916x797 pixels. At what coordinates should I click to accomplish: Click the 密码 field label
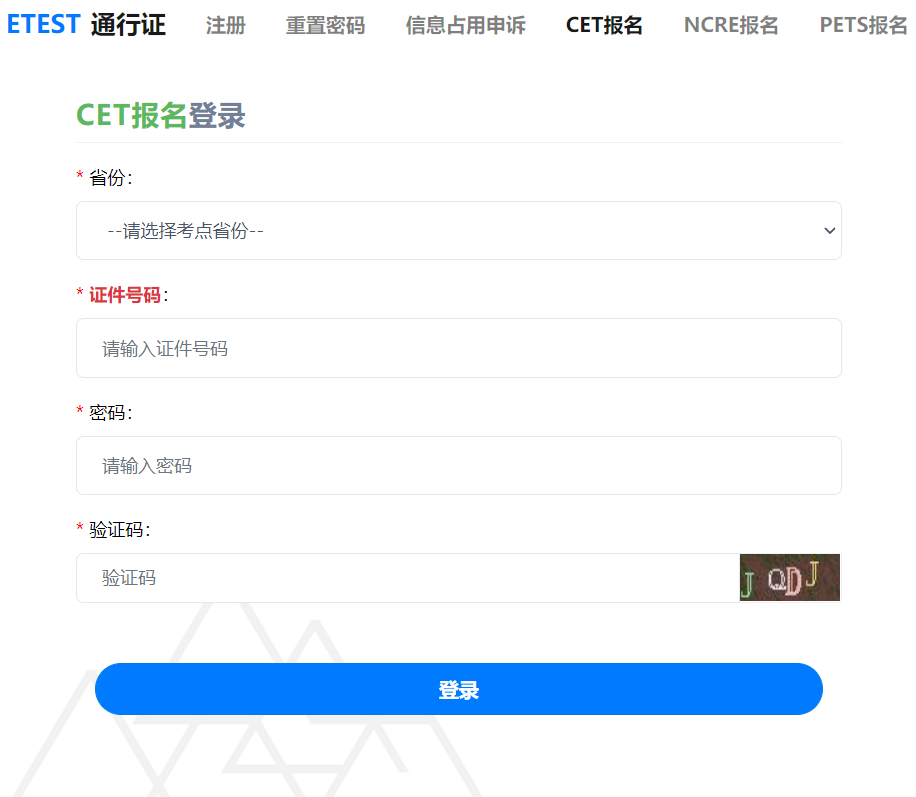click(107, 413)
